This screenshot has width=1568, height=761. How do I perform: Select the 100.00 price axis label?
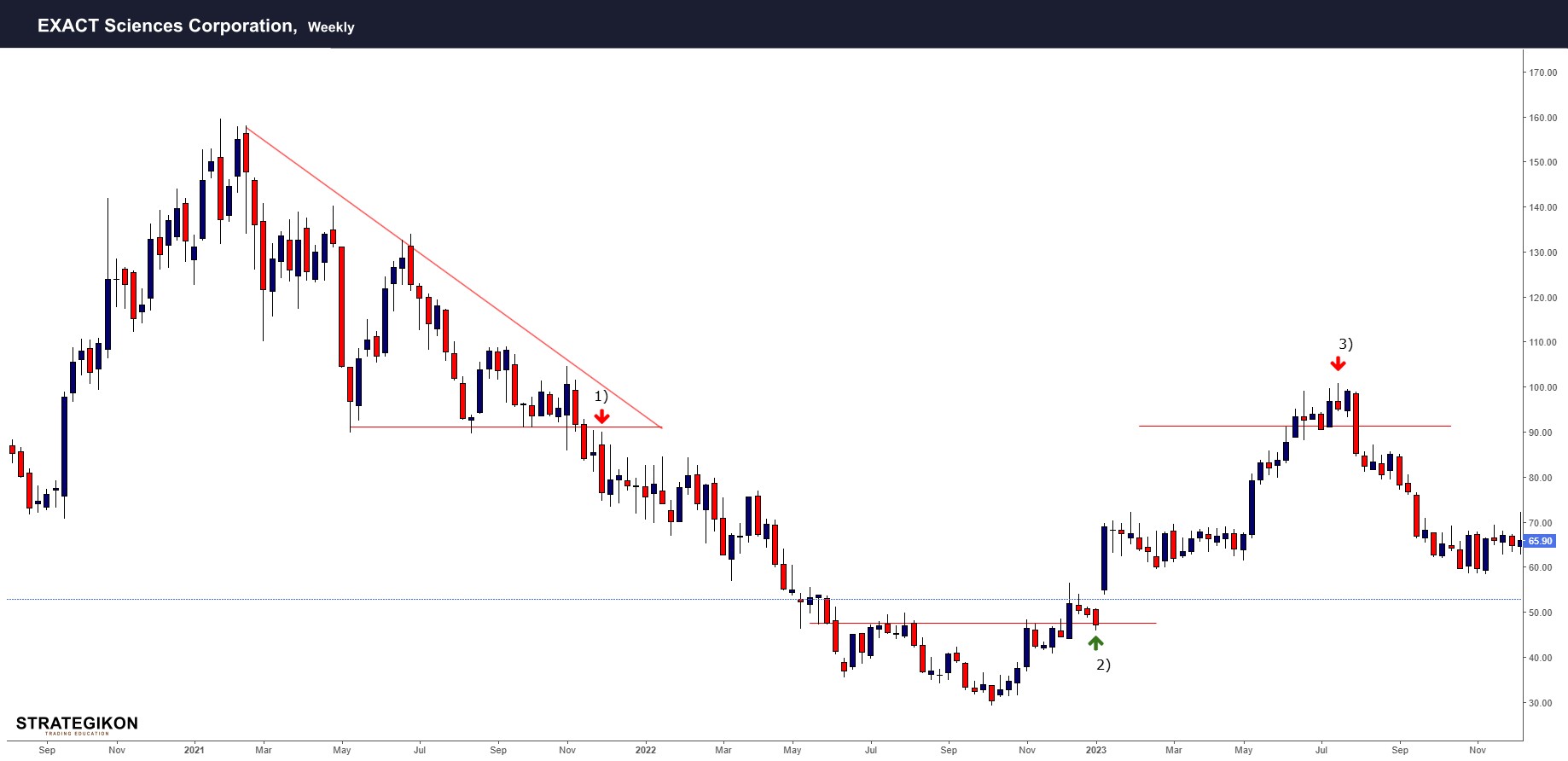1542,387
